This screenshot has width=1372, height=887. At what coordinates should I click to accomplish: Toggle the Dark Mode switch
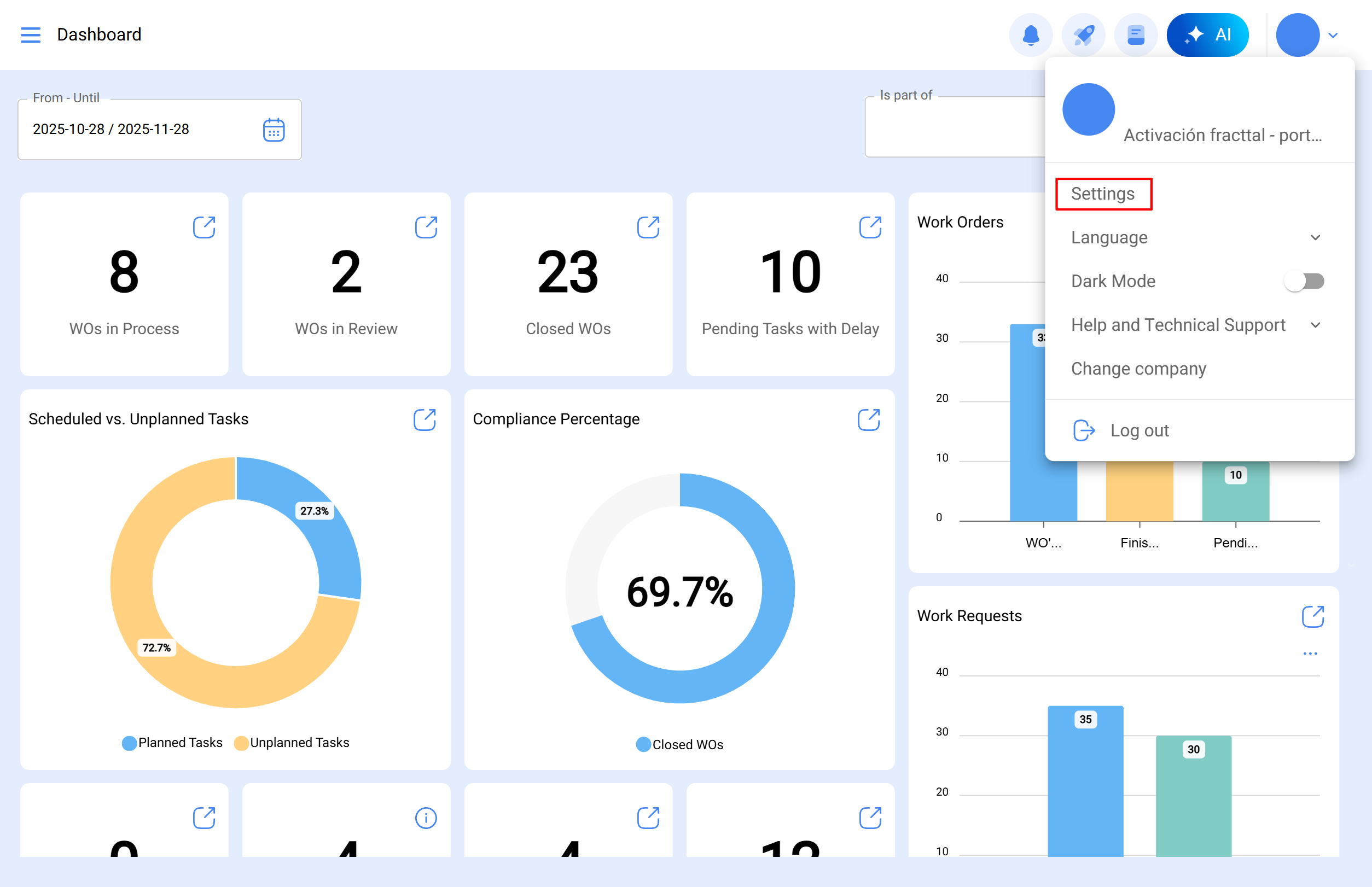click(1304, 281)
